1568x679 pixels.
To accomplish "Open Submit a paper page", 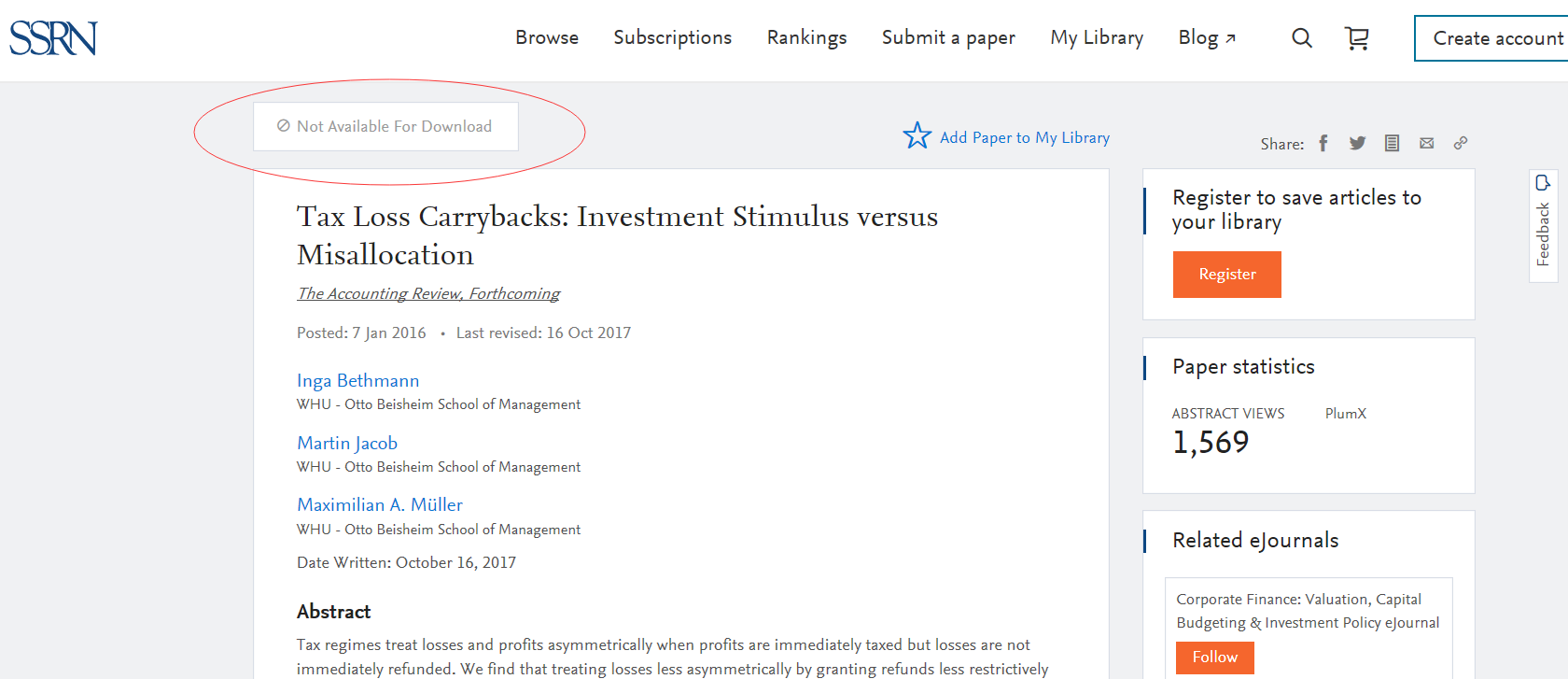I will 948,38.
